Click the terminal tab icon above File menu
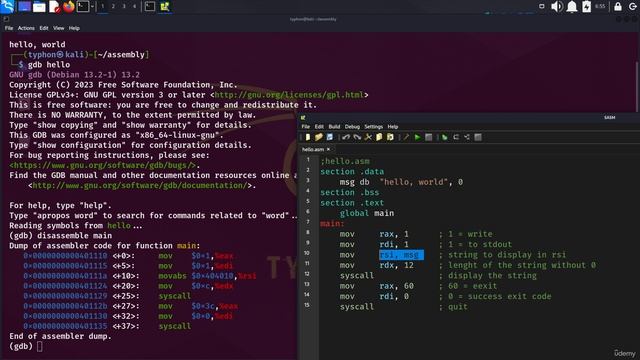Screen dimensions: 640x360 [x=6, y=19]
